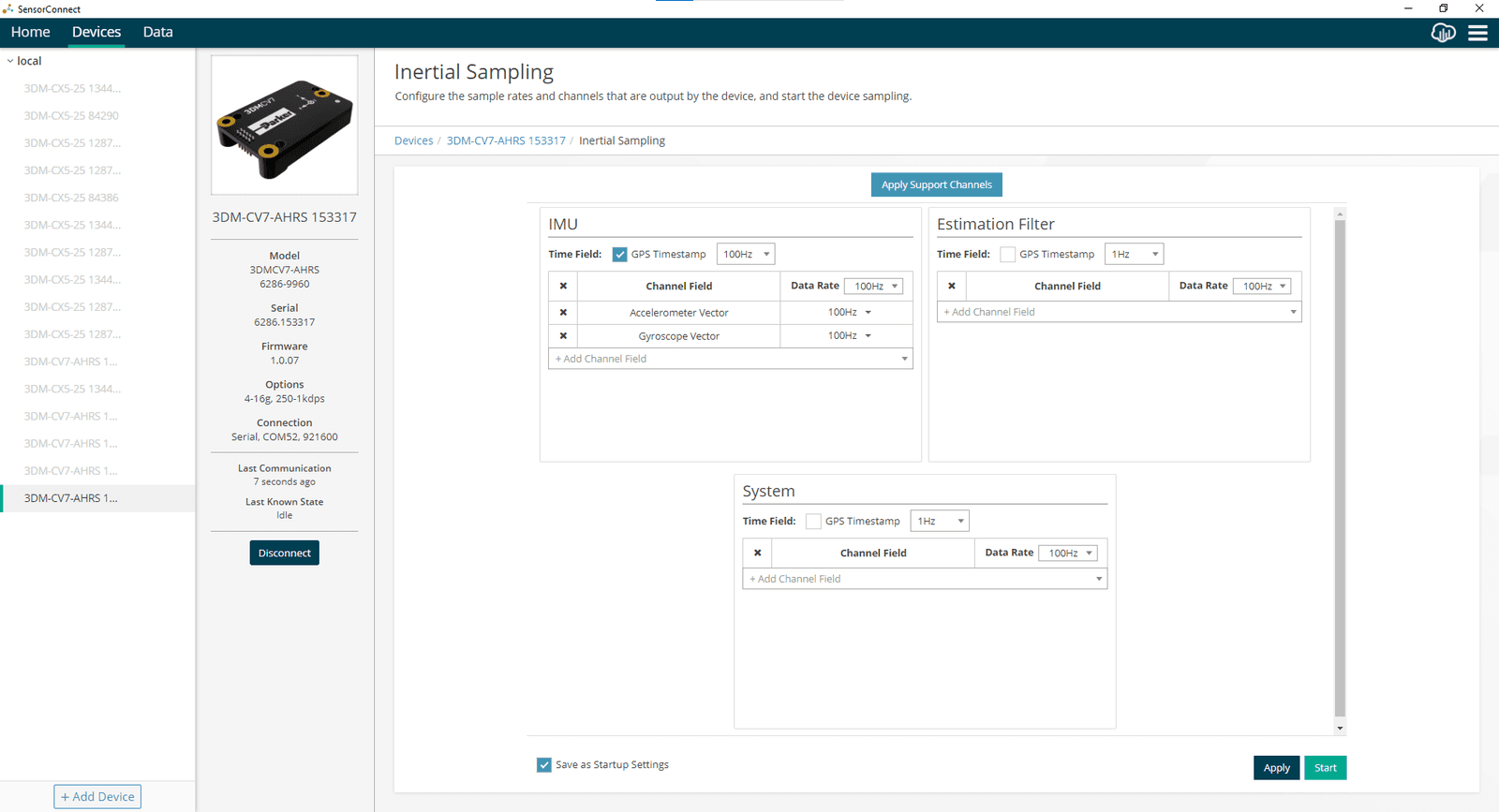Remove the Gyroscope Vector channel row
The image size is (1499, 812).
(x=563, y=335)
